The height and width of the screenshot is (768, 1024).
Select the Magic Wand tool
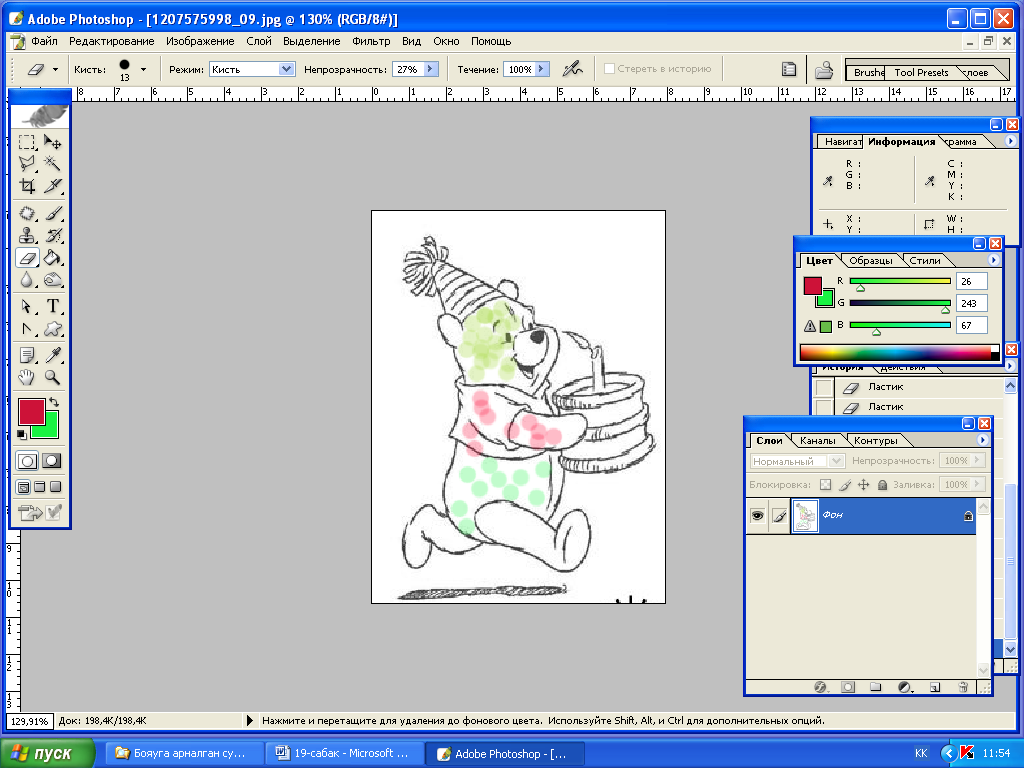(x=52, y=163)
